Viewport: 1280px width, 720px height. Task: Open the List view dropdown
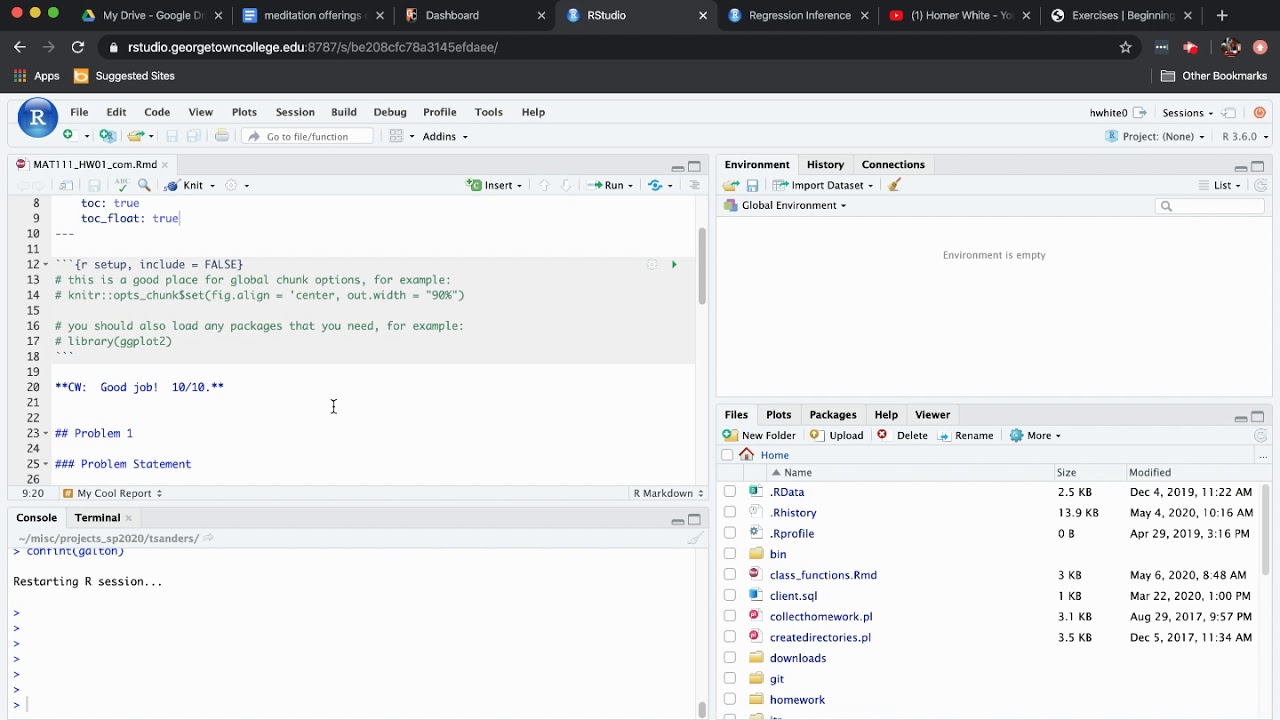(1220, 185)
